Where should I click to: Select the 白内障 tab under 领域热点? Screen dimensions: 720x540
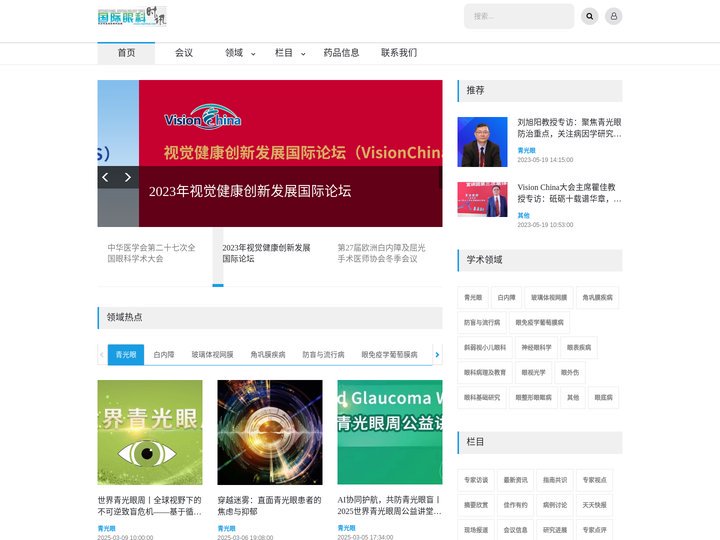[x=164, y=354]
